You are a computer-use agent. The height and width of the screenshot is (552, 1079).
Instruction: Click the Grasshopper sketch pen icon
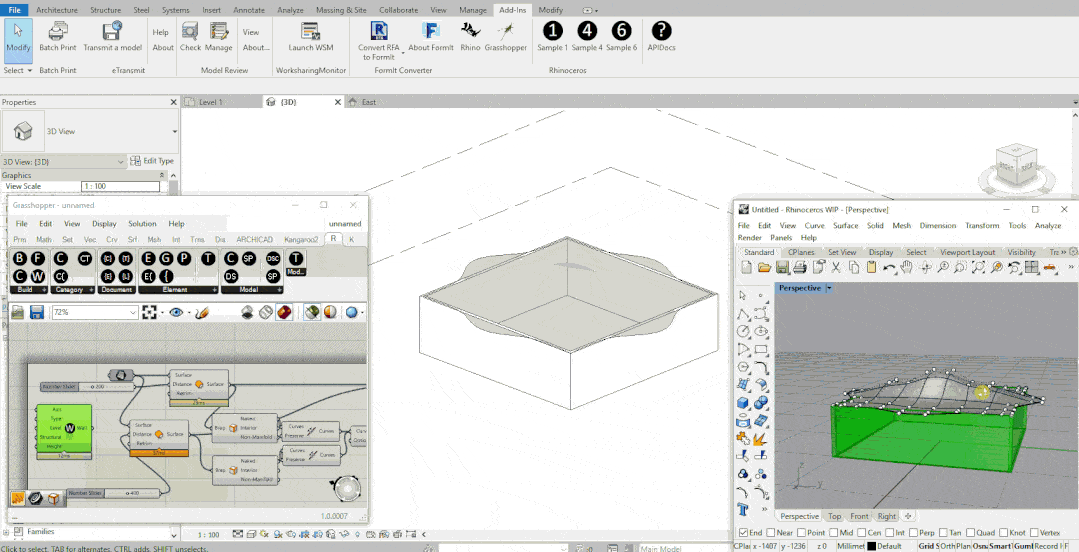pyautogui.click(x=201, y=312)
